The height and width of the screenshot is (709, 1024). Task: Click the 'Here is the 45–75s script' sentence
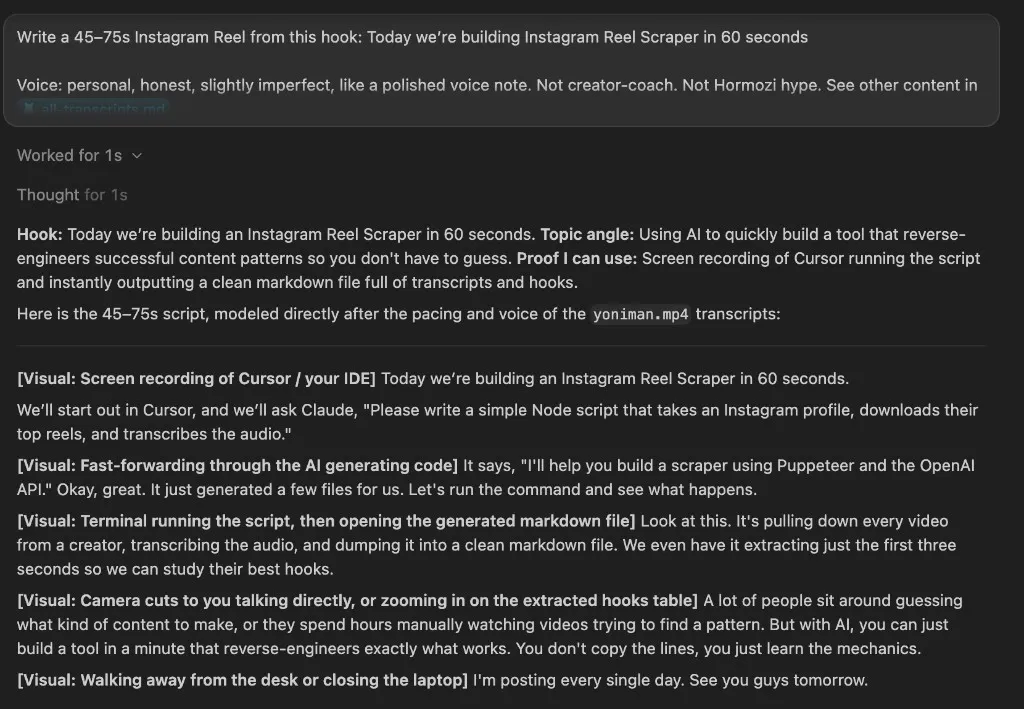point(398,314)
